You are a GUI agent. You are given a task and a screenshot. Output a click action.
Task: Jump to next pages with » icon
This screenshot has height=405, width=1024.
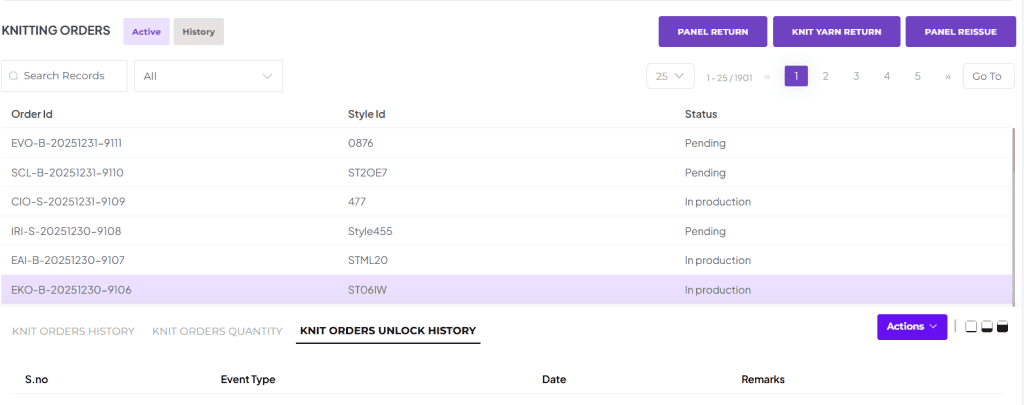pyautogui.click(x=947, y=76)
